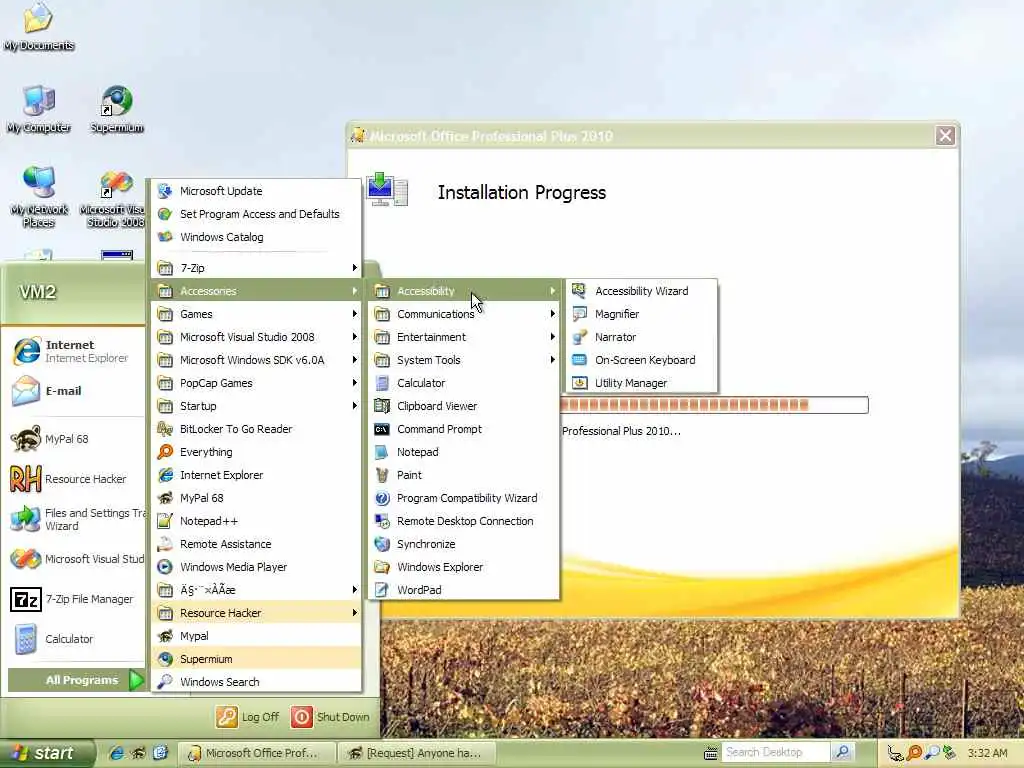This screenshot has width=1024, height=768.
Task: Expand Microsoft Windows SDK v6.0A folder
Action: pos(257,360)
